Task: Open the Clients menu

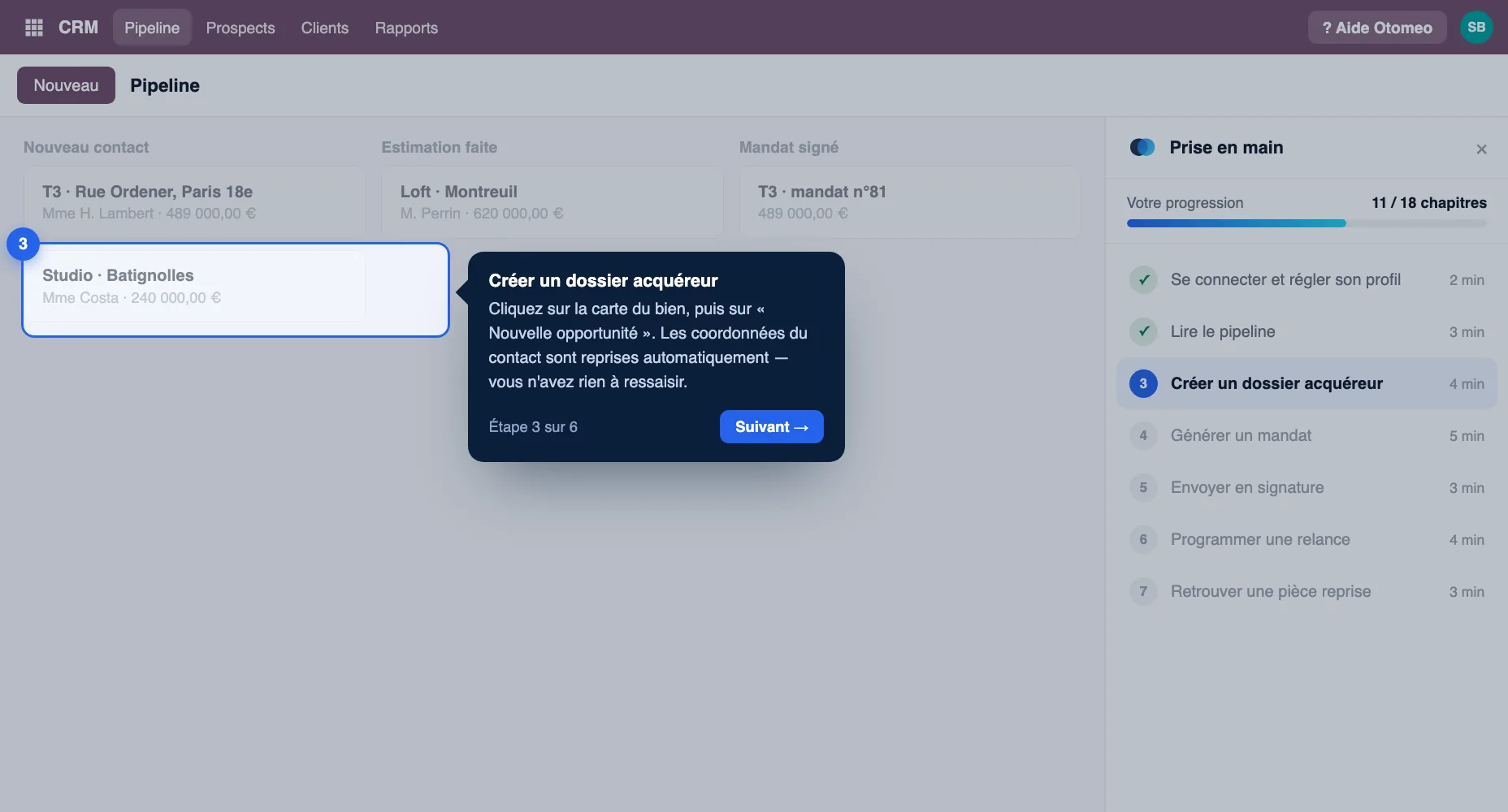Action: click(x=325, y=28)
